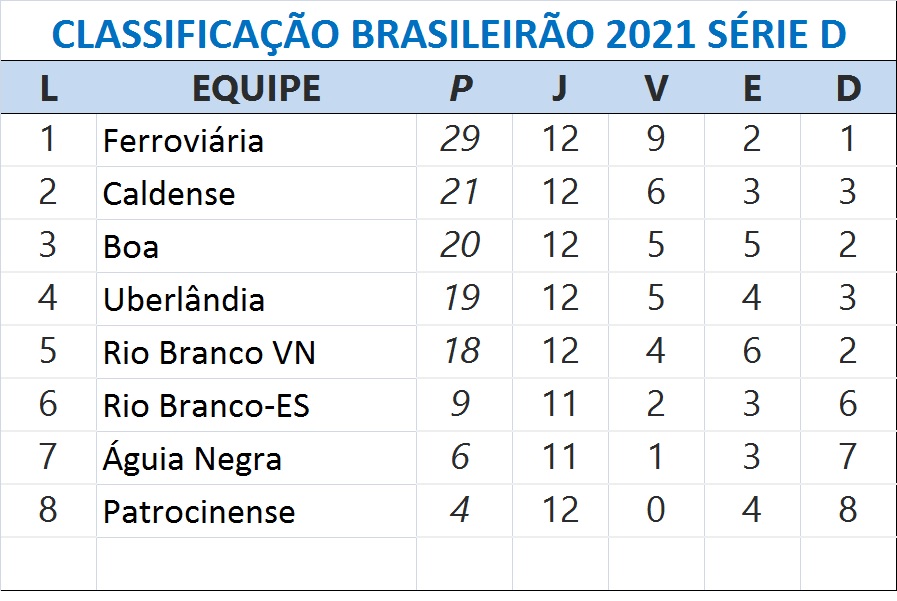
Task: Select the Patrocinense team cell
Action: pyautogui.click(x=199, y=512)
